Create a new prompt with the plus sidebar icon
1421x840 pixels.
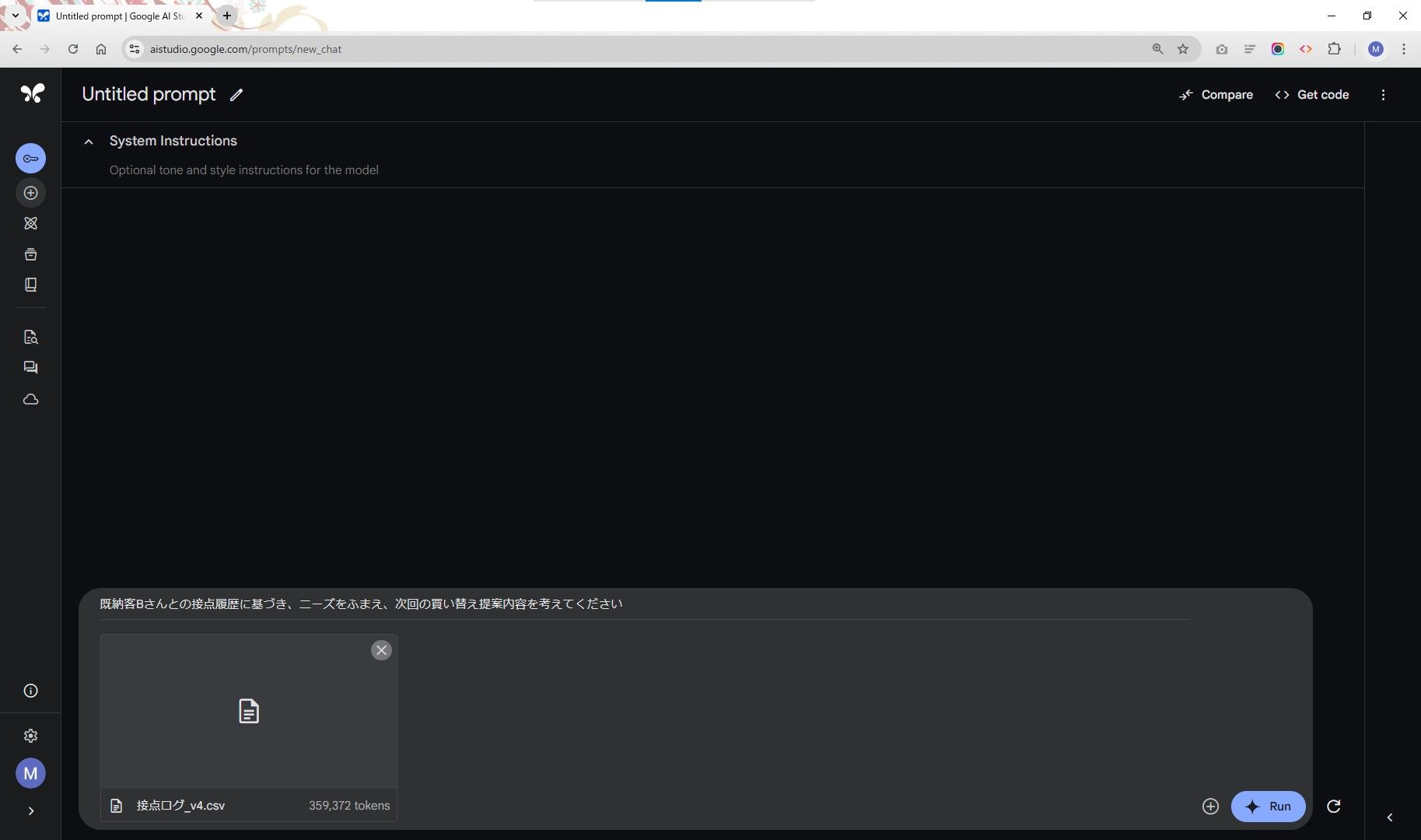[30, 193]
